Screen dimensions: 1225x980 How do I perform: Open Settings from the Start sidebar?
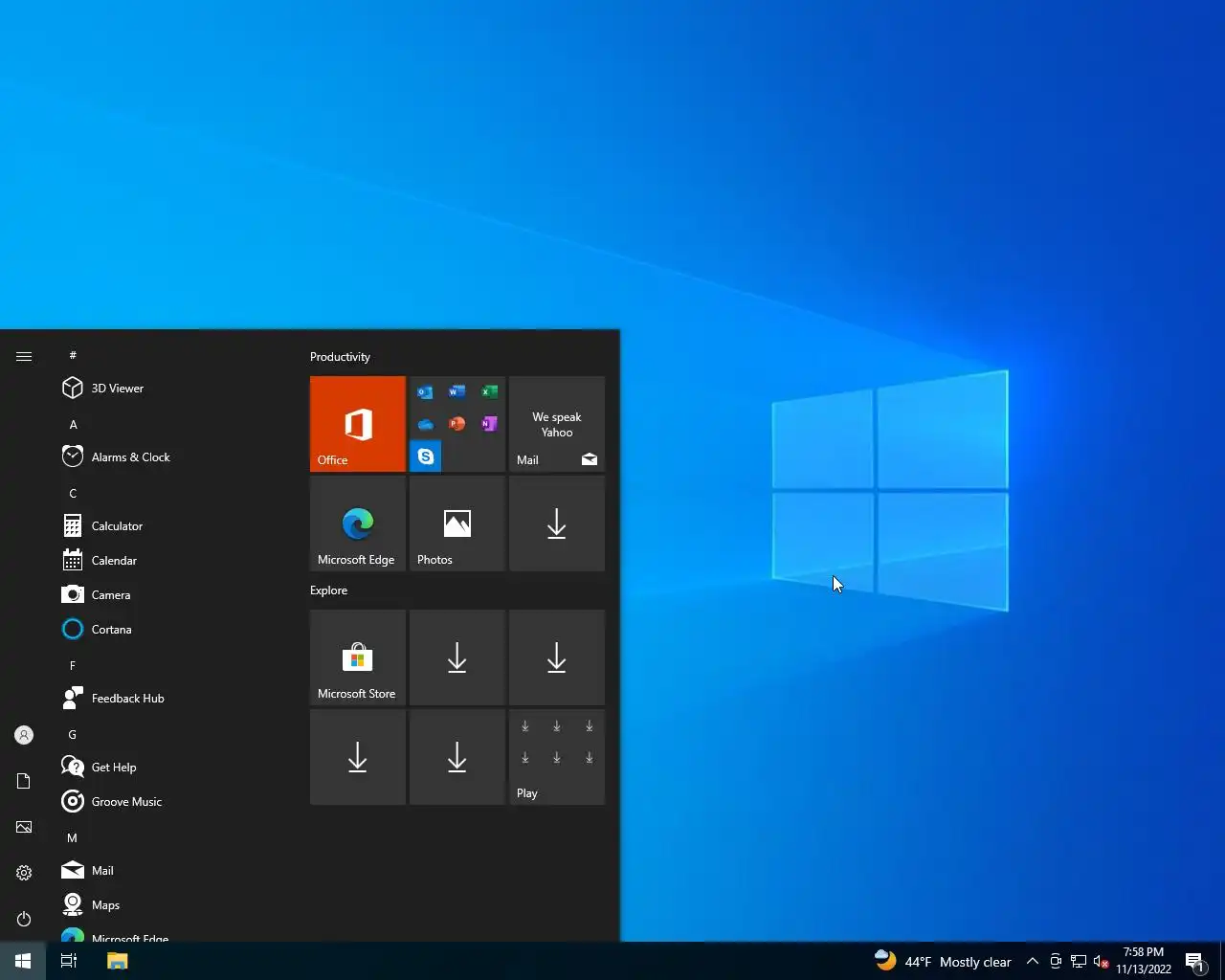pyautogui.click(x=24, y=873)
